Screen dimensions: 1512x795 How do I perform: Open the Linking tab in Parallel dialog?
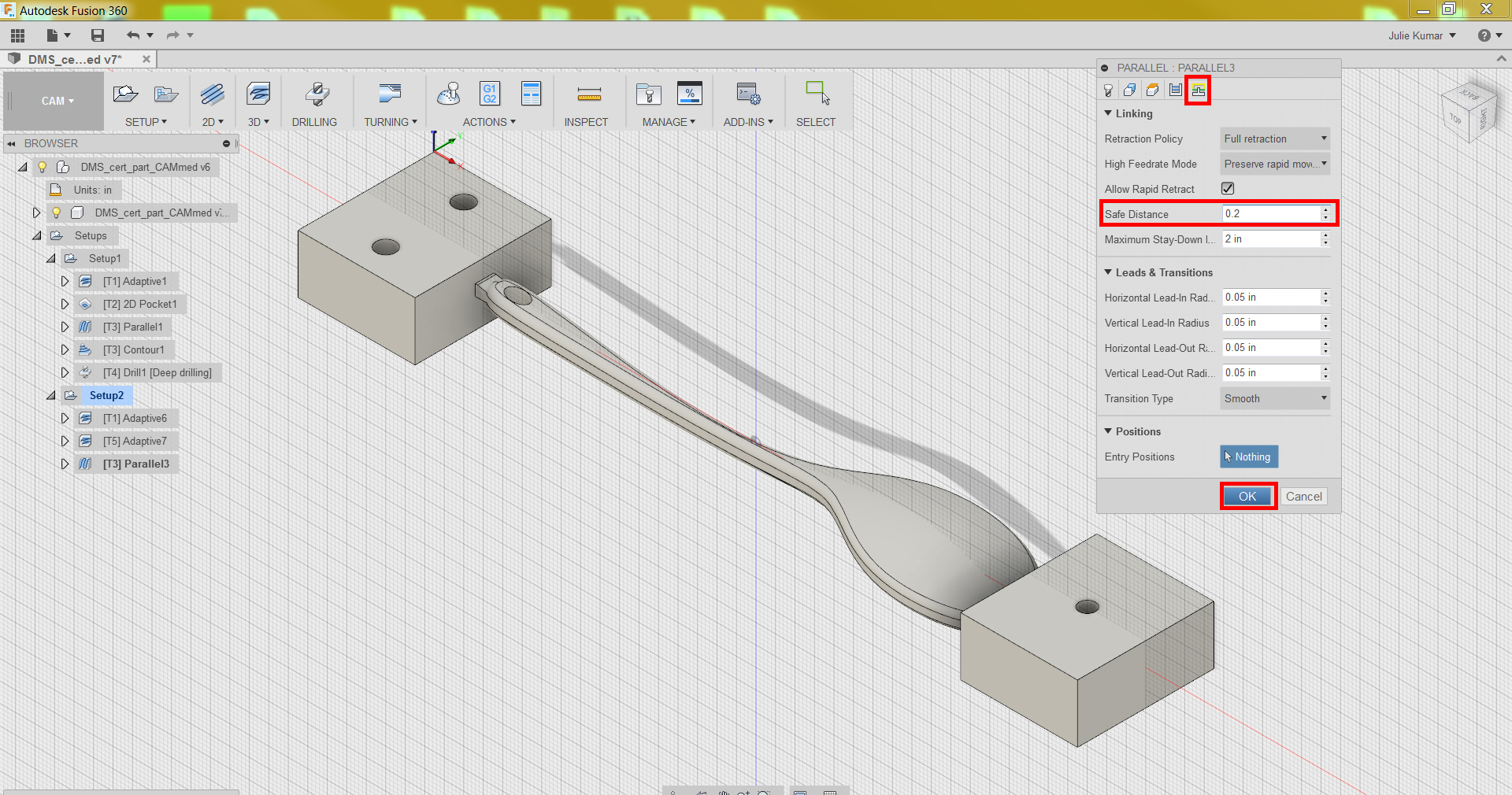click(1198, 90)
